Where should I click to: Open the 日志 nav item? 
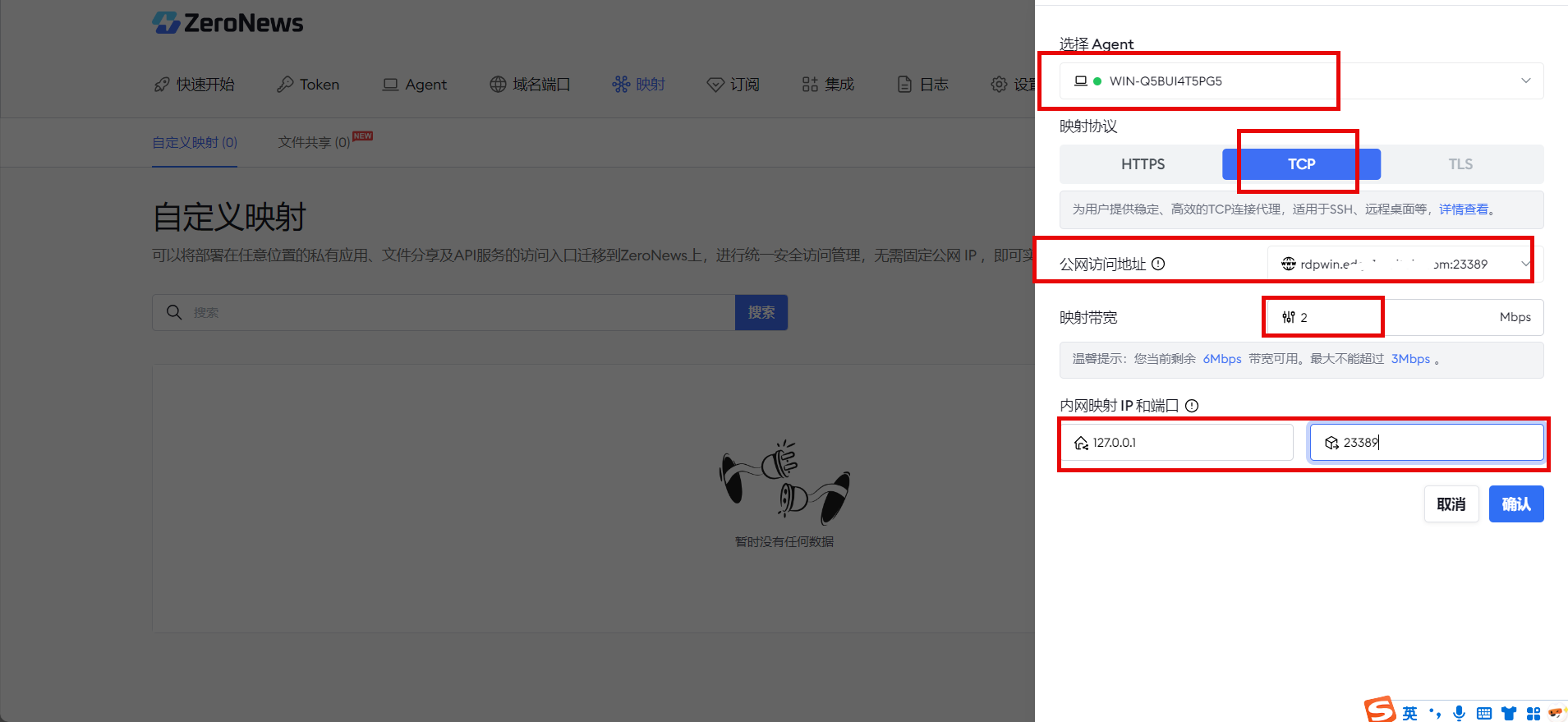click(x=922, y=85)
